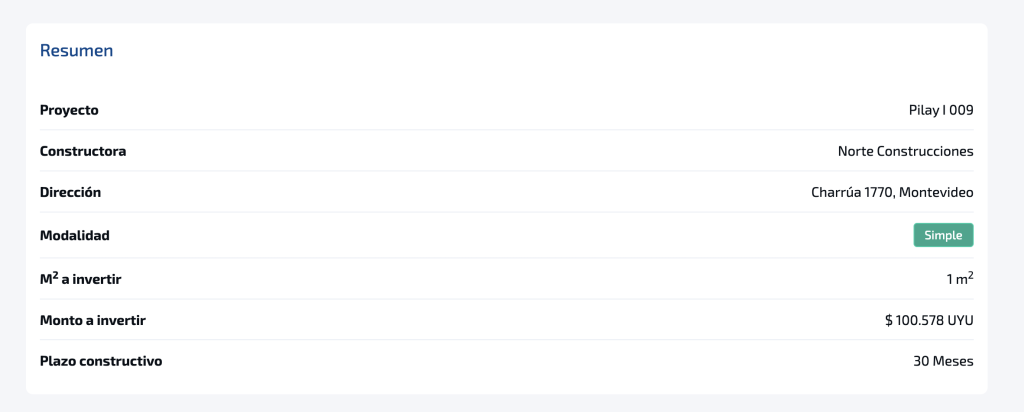Select the Modalidad label
This screenshot has width=1024, height=412.
tap(74, 236)
